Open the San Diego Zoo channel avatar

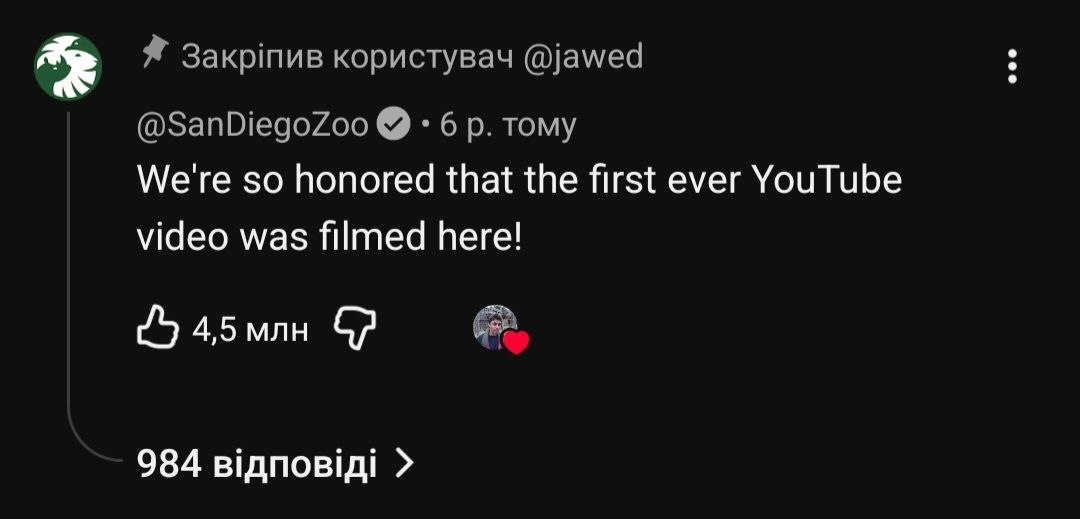(x=68, y=68)
